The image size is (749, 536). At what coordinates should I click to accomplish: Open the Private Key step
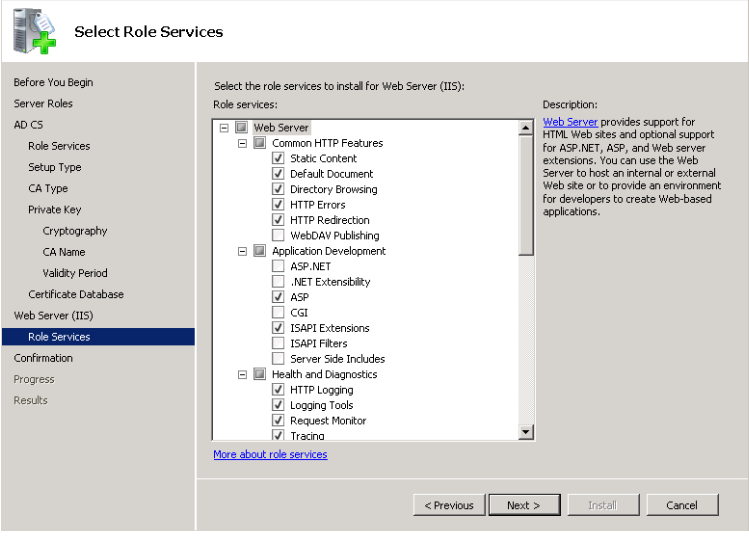pos(54,209)
